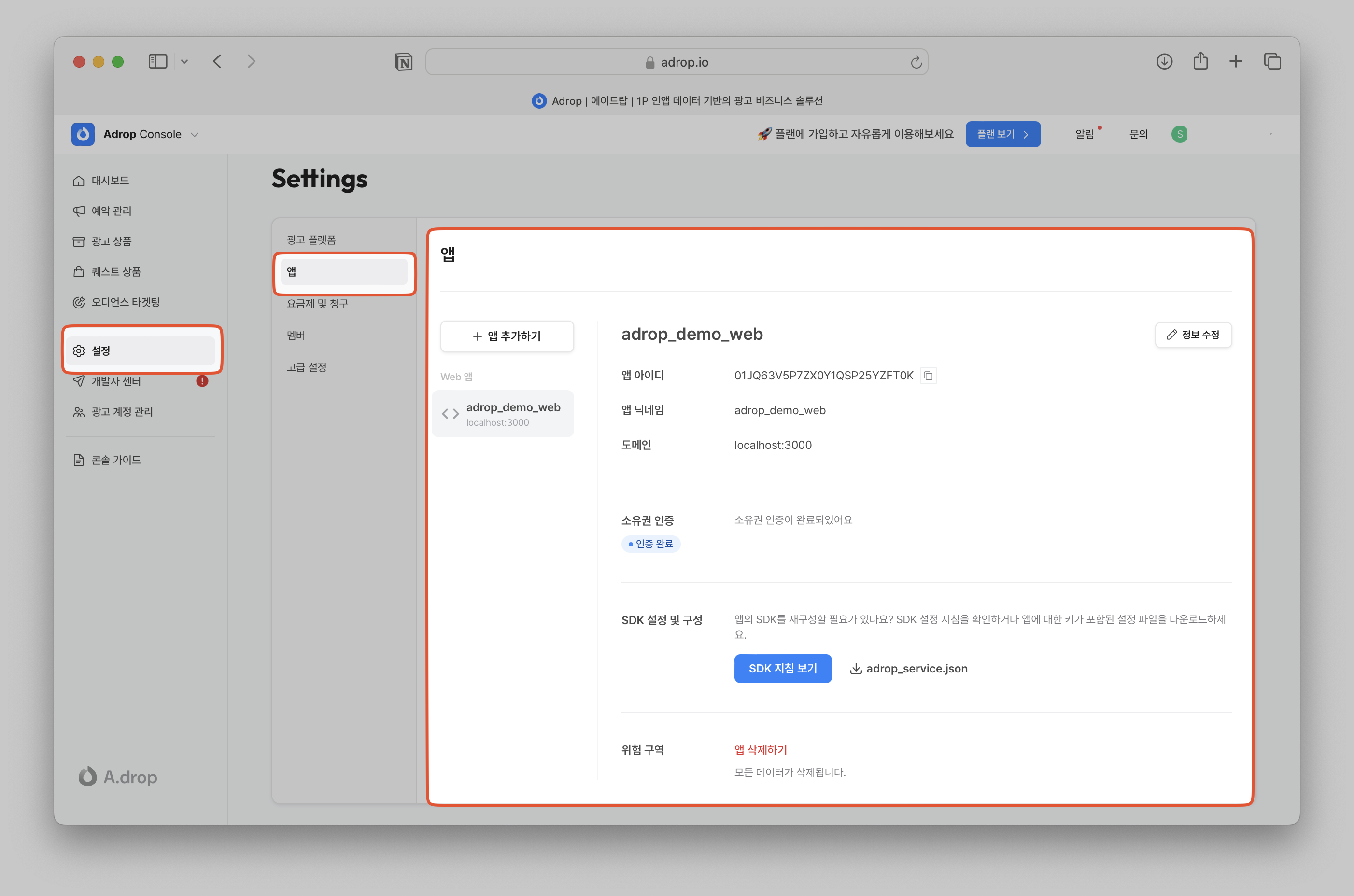Open Safari downloads icon
The width and height of the screenshot is (1354, 896).
[x=1164, y=61]
